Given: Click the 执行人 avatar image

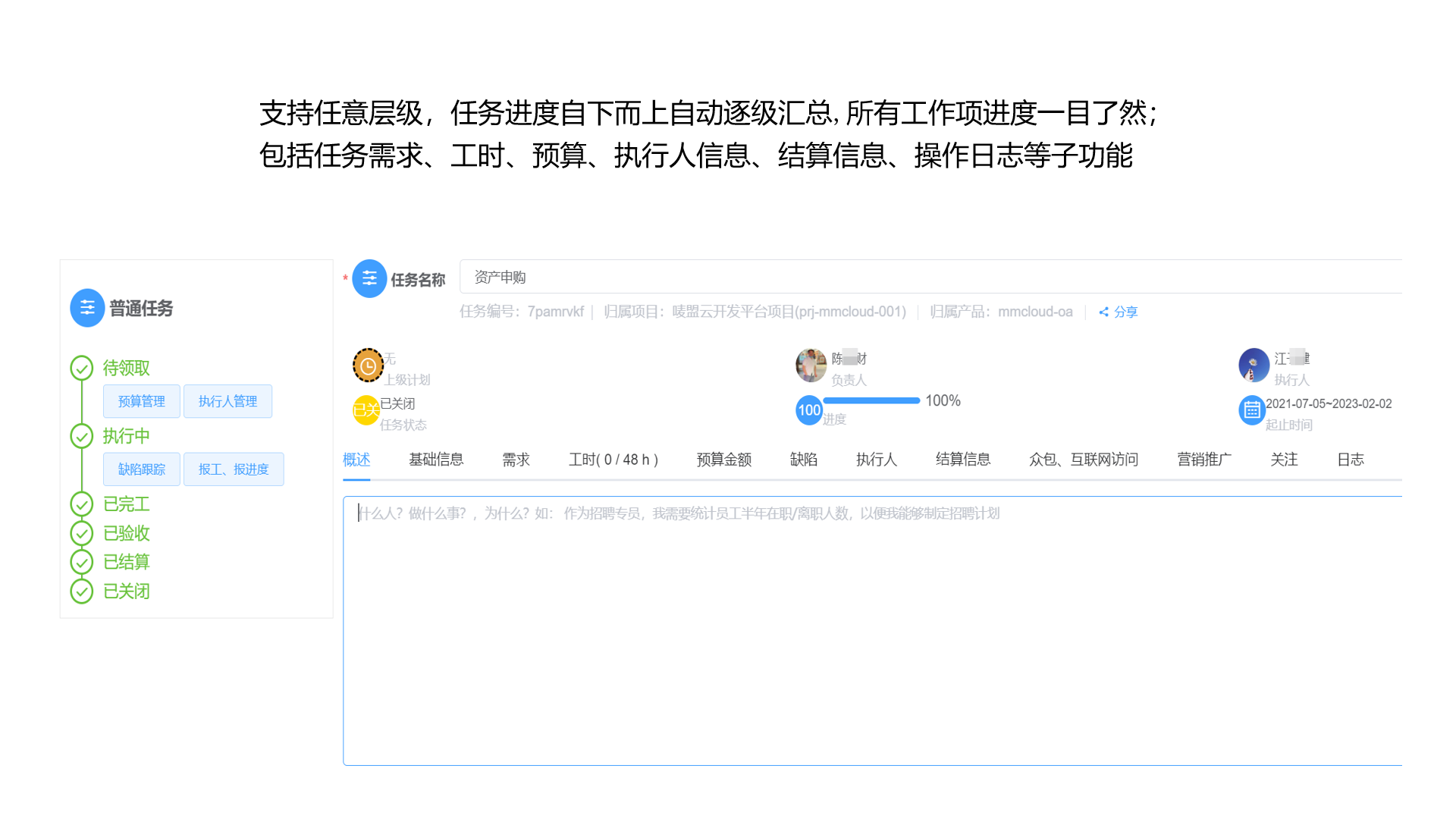Looking at the screenshot, I should (1254, 365).
